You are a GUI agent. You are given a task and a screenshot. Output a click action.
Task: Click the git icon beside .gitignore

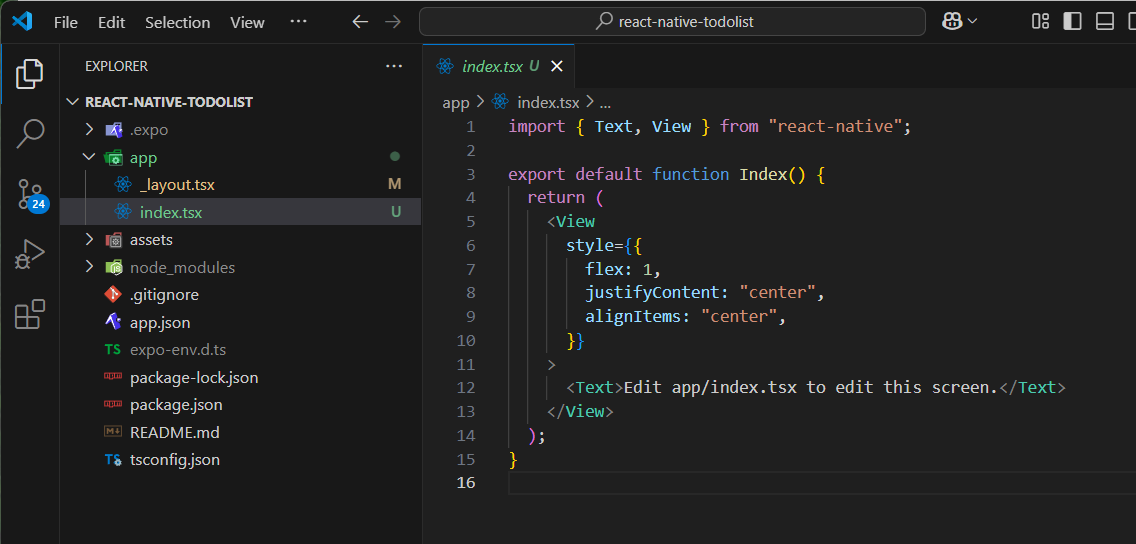point(113,294)
